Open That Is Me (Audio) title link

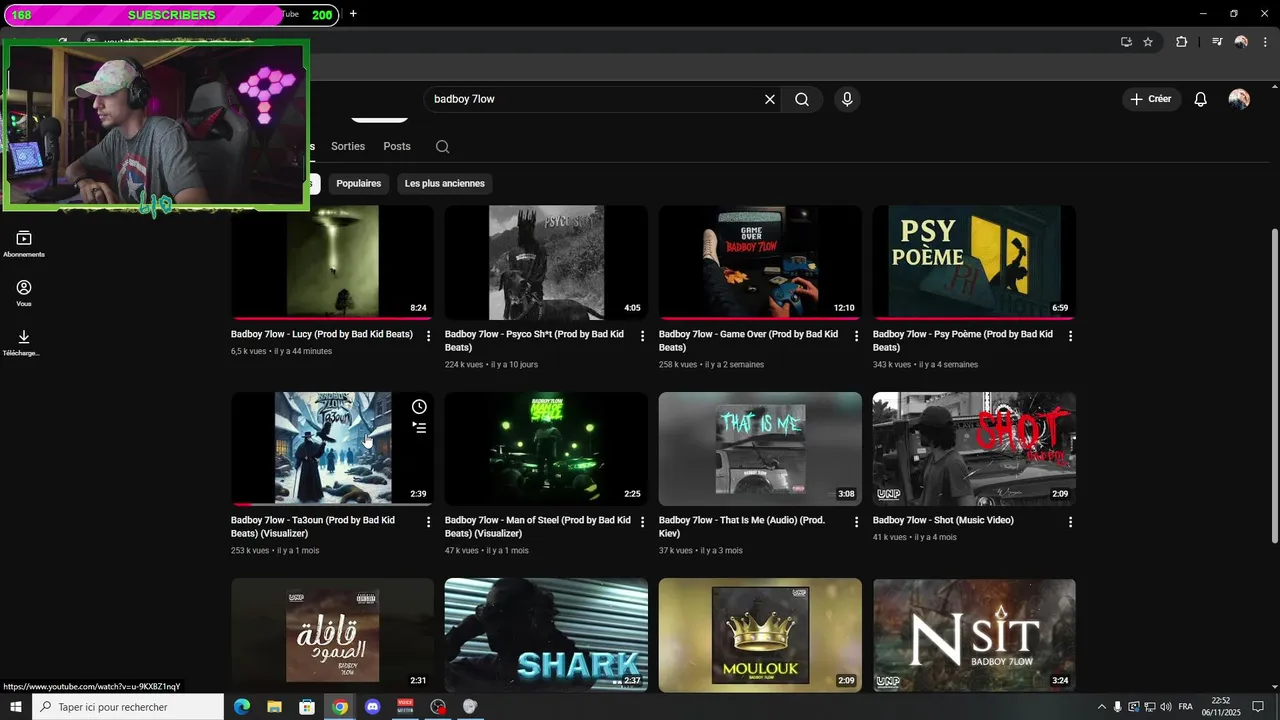[741, 526]
